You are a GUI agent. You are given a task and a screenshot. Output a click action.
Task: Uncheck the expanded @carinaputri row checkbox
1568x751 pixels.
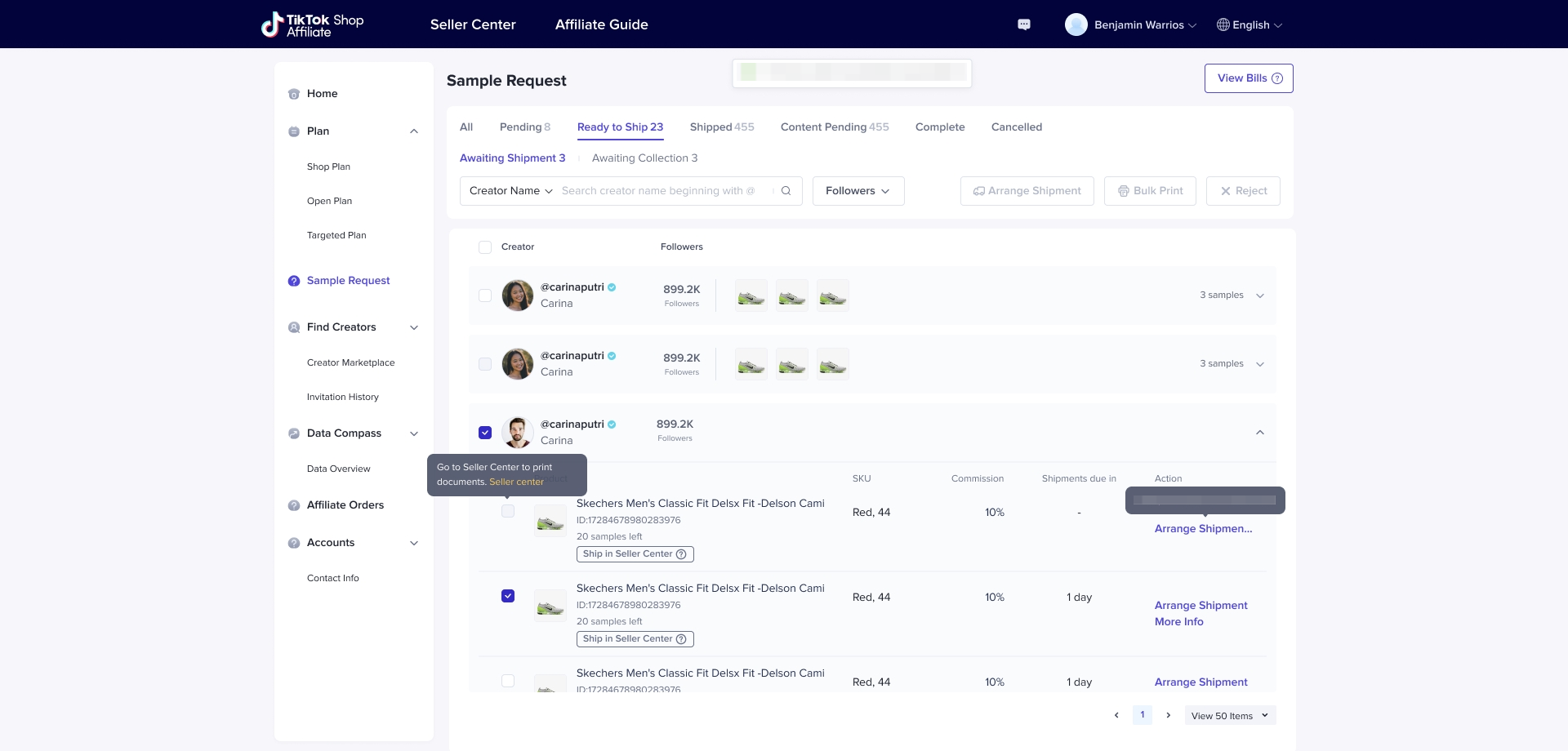(x=485, y=433)
